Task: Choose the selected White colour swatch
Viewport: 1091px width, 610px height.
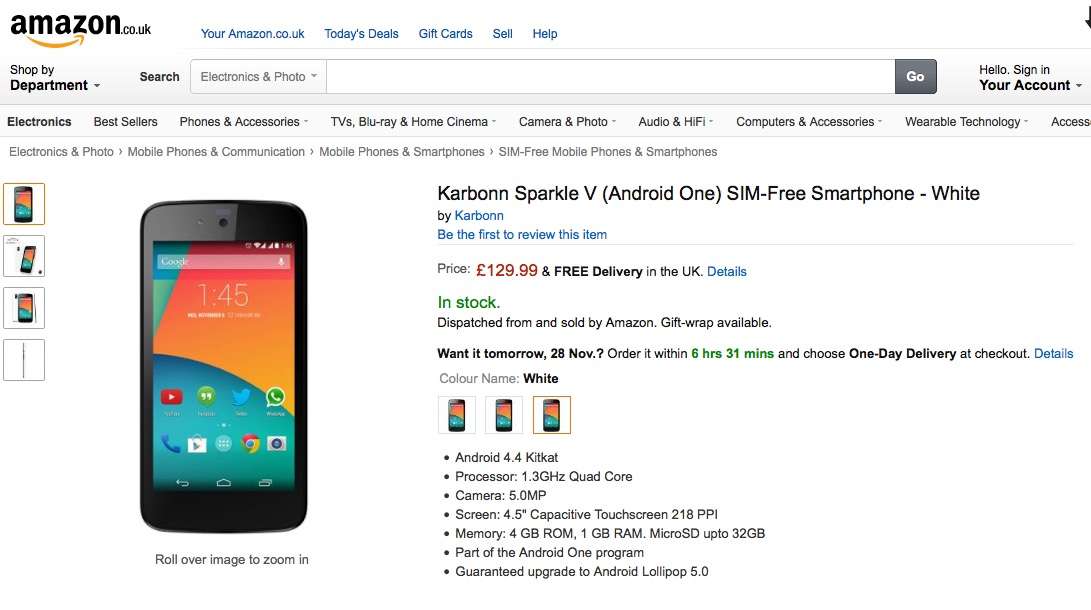Action: pos(552,415)
